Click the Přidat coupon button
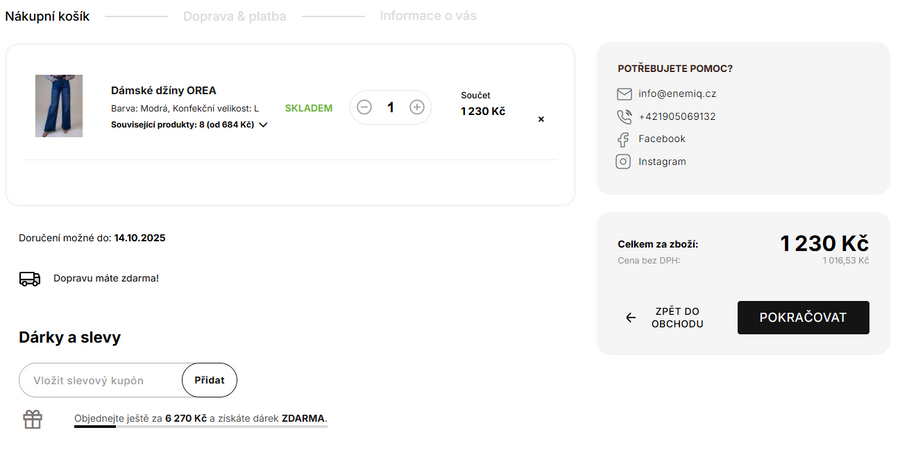 coord(209,380)
